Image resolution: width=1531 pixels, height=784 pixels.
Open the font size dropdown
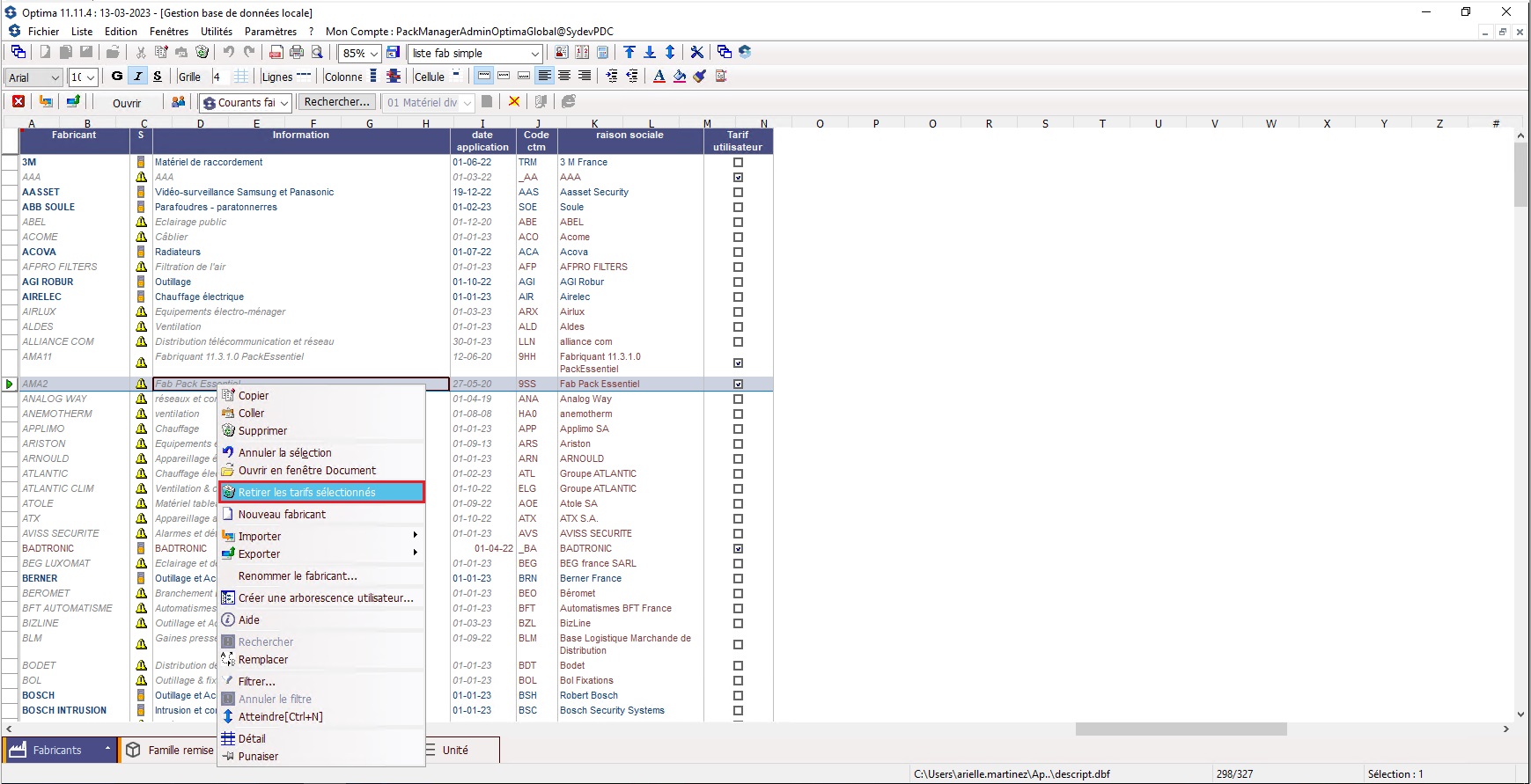click(91, 77)
